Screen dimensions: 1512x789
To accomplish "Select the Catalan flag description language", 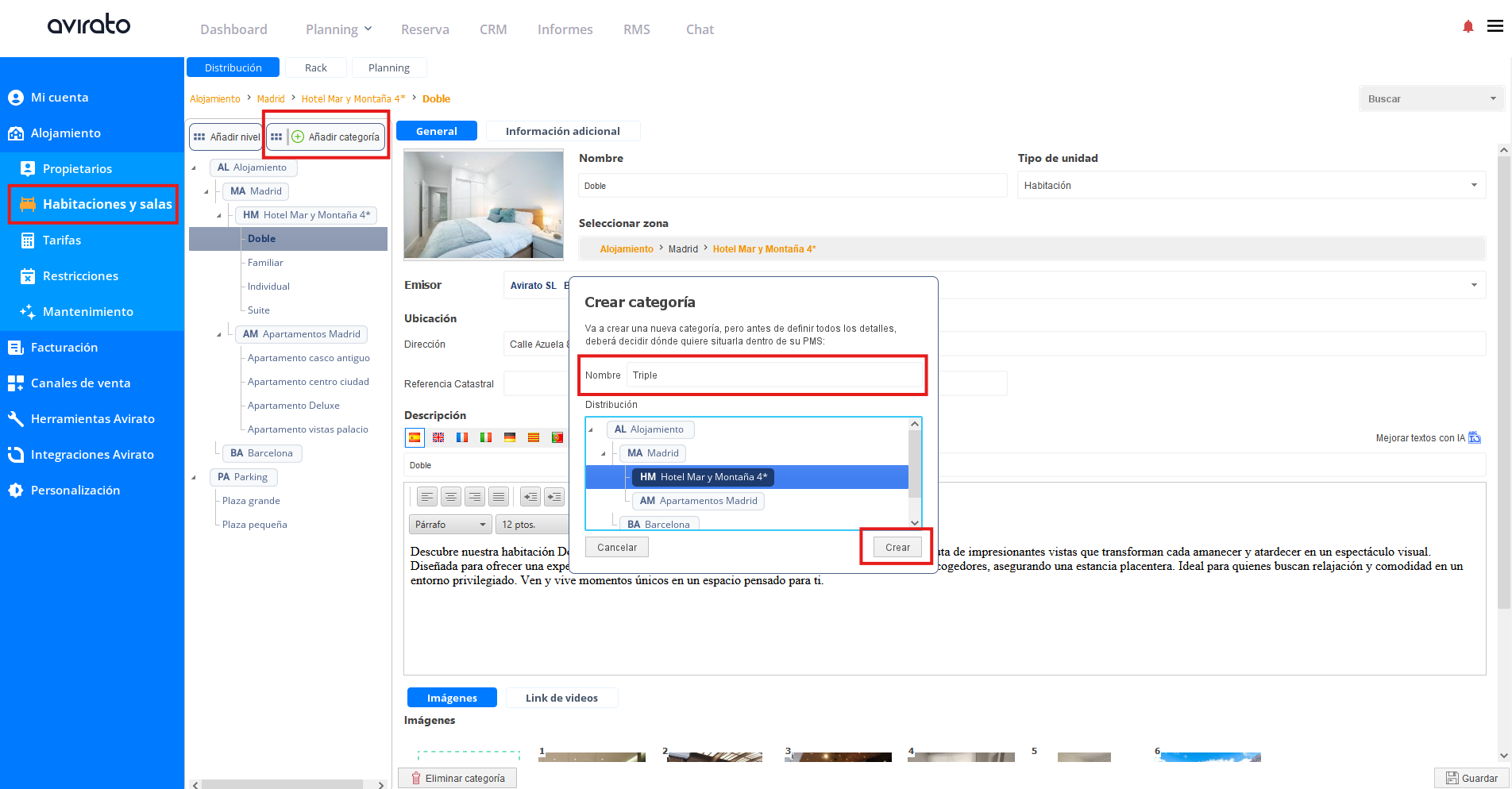I will point(534,437).
